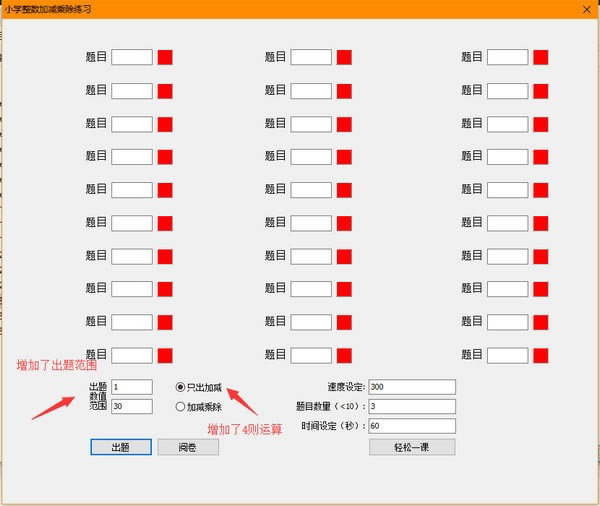Click red square in last row, right column
This screenshot has width=600, height=506.
coord(541,355)
